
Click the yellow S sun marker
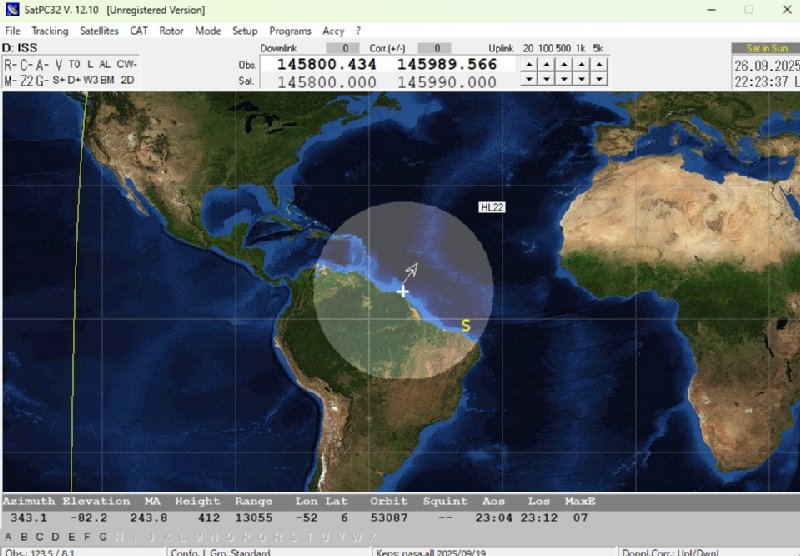465,326
